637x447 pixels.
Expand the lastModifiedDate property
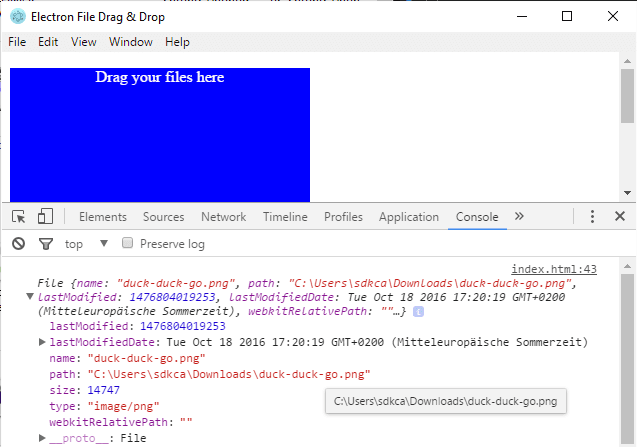[42, 342]
